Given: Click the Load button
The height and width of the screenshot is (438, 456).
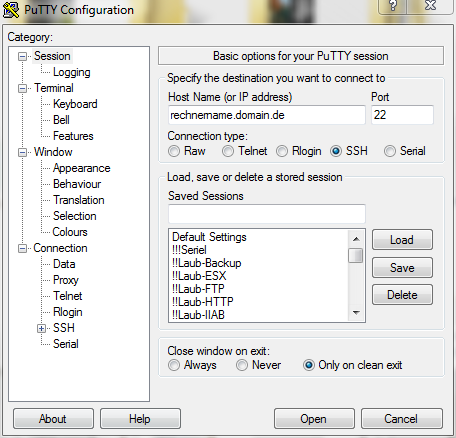Looking at the screenshot, I should pos(402,240).
